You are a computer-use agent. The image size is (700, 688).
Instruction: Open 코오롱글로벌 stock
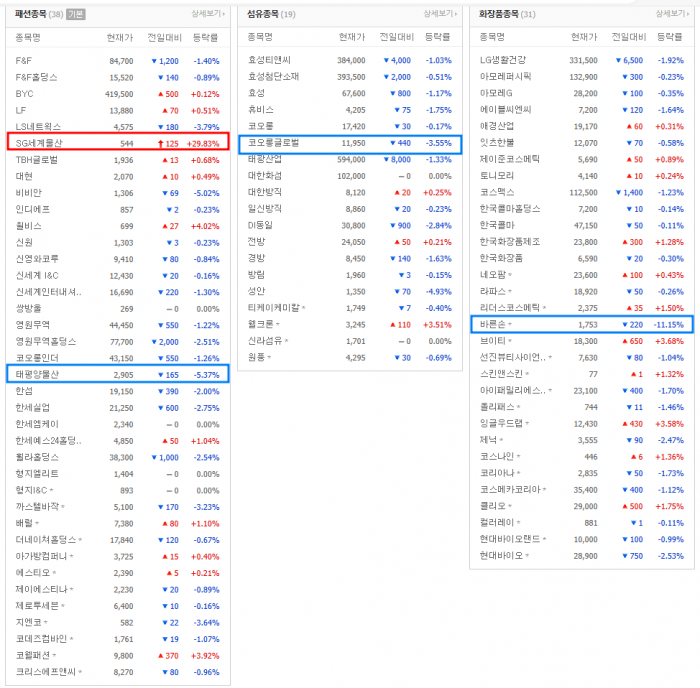[x=274, y=143]
